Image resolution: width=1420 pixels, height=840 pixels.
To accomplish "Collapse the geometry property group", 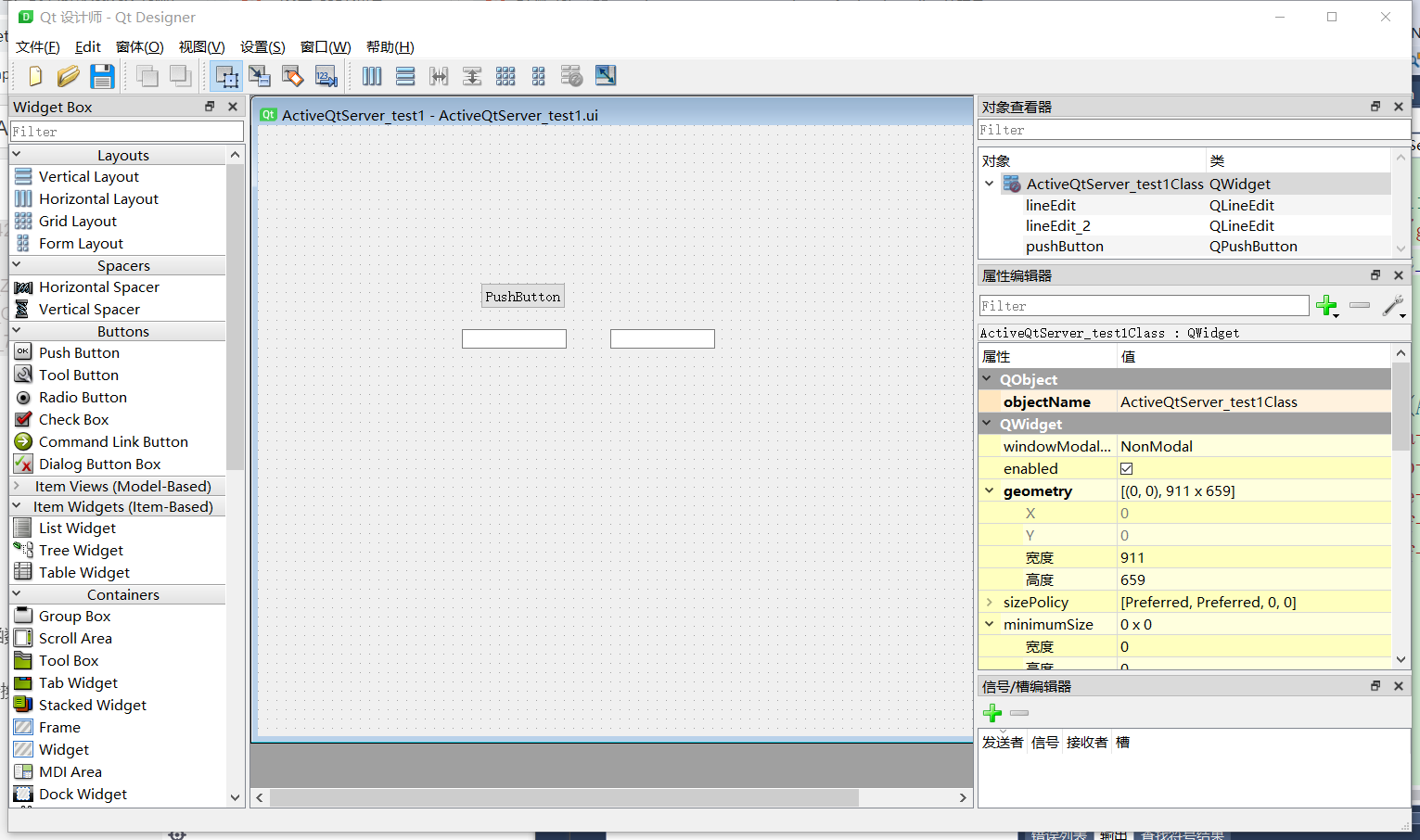I will pos(988,490).
